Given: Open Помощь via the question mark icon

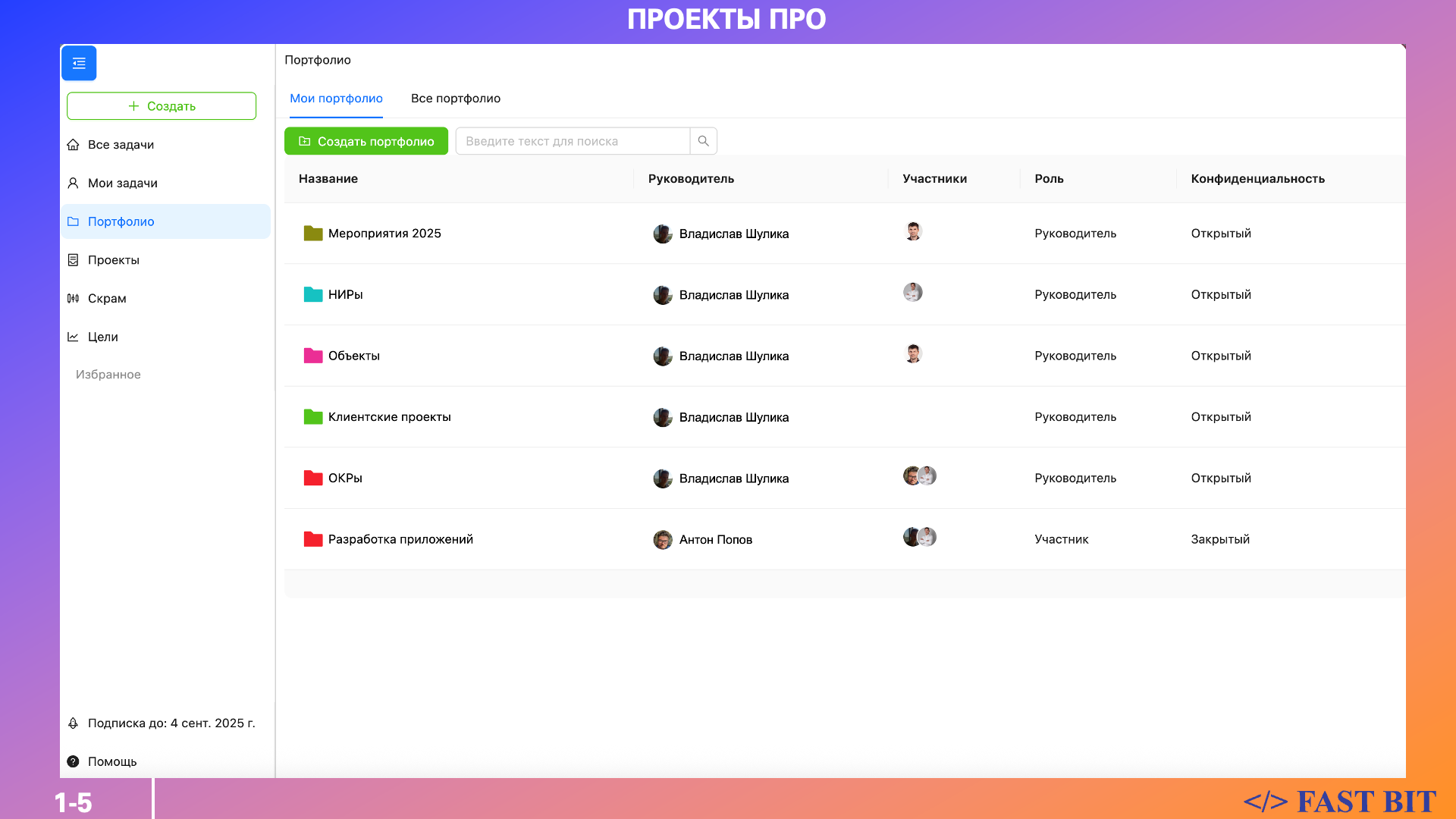Looking at the screenshot, I should (x=73, y=761).
